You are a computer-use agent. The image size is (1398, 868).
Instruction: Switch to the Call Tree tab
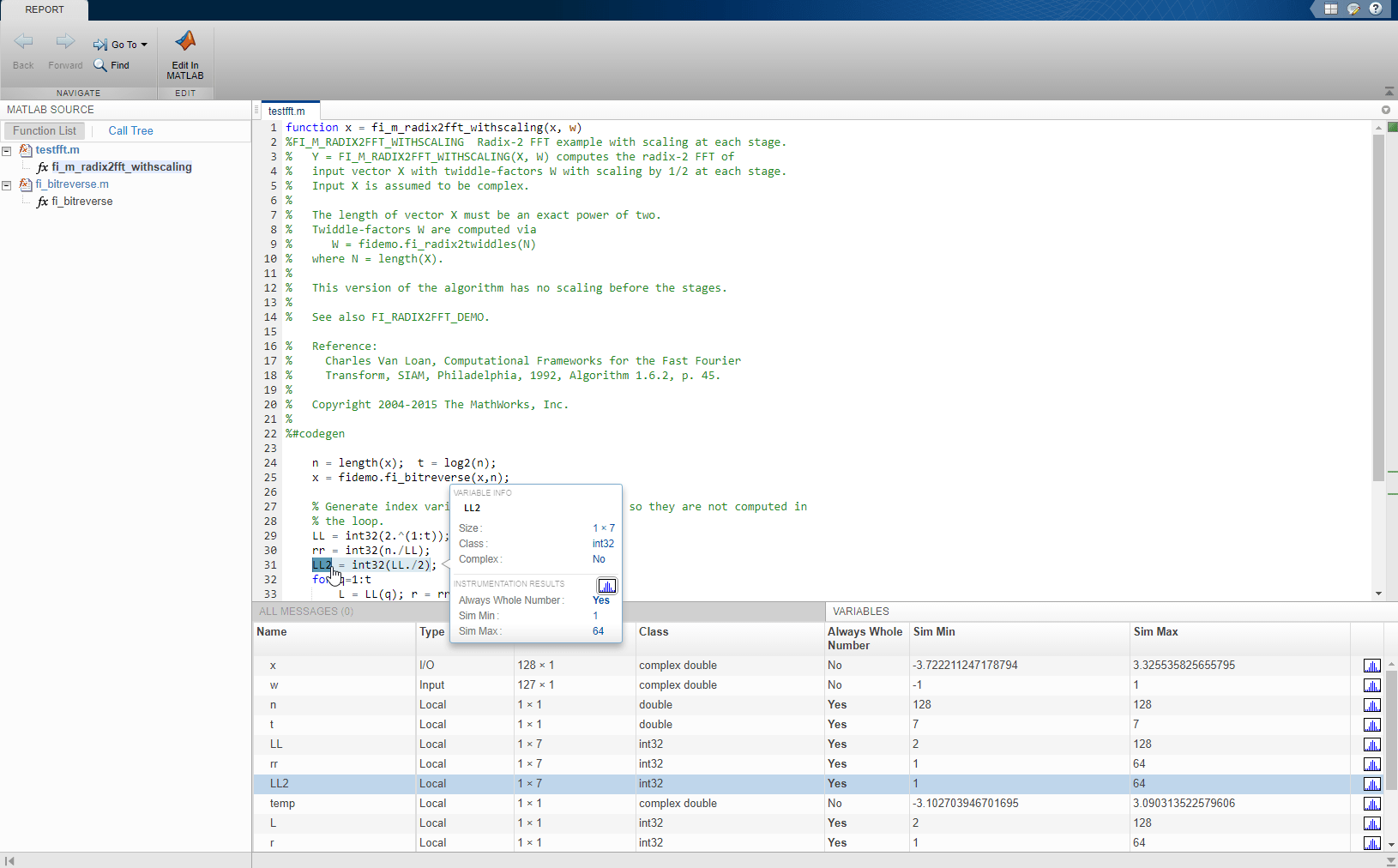tap(130, 130)
